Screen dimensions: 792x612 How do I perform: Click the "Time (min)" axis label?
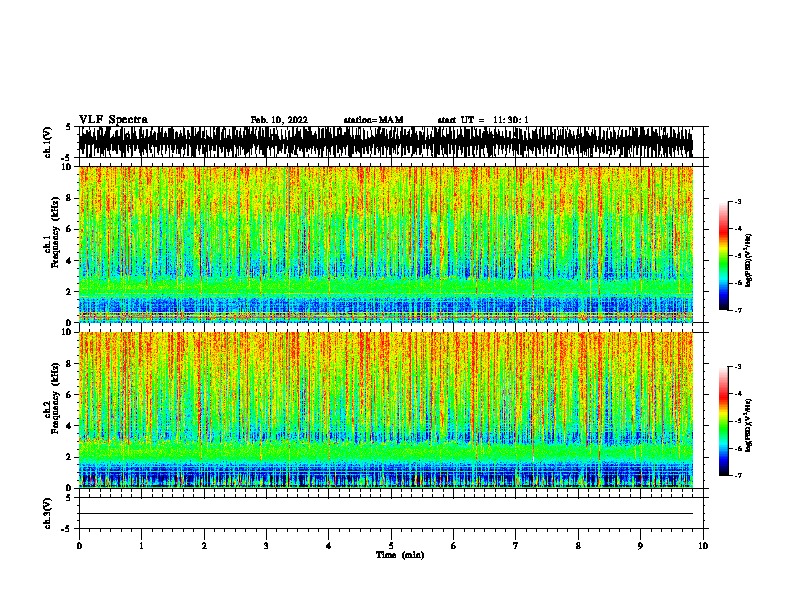tap(400, 555)
